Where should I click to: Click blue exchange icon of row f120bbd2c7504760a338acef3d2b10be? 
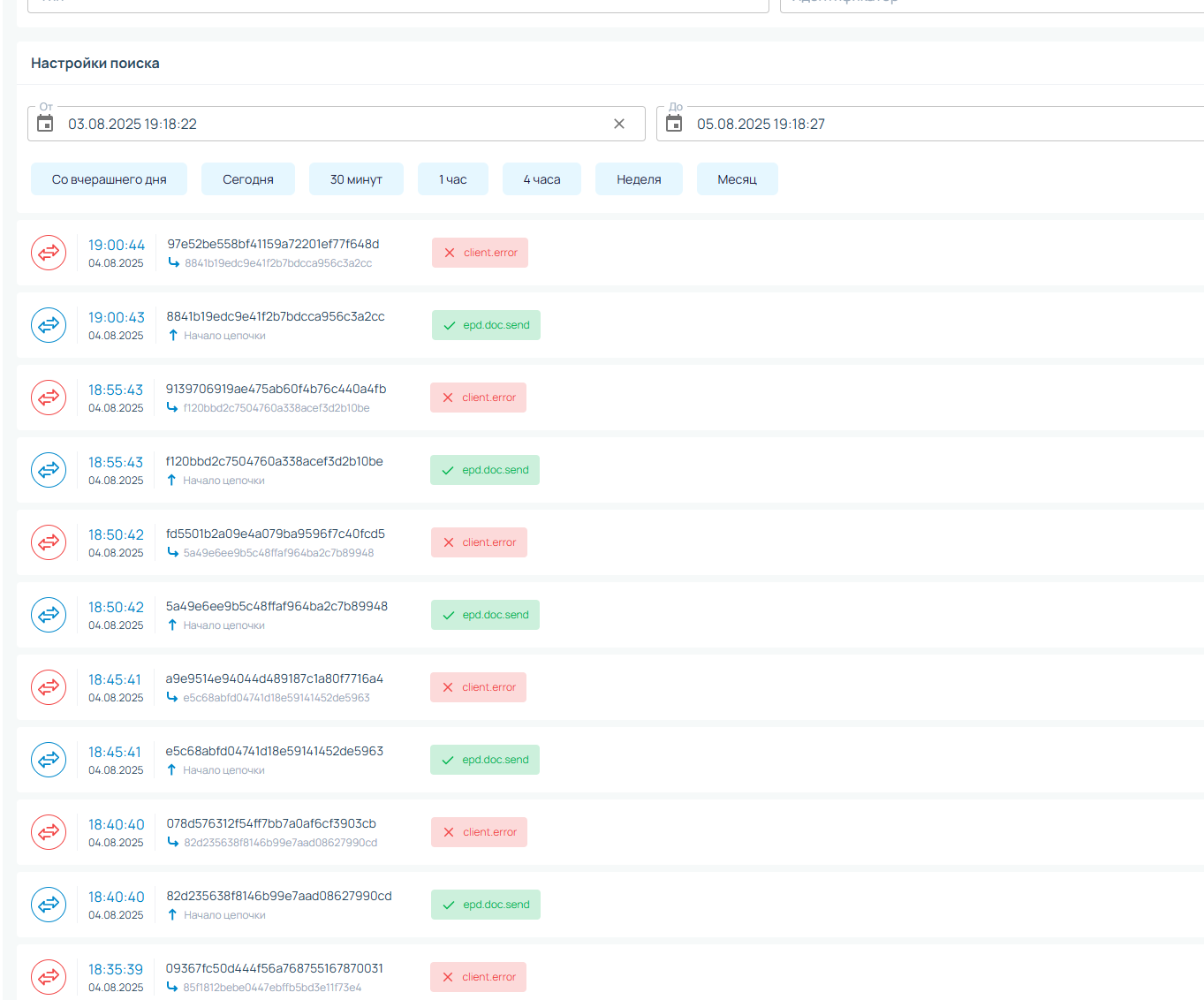pyautogui.click(x=49, y=470)
